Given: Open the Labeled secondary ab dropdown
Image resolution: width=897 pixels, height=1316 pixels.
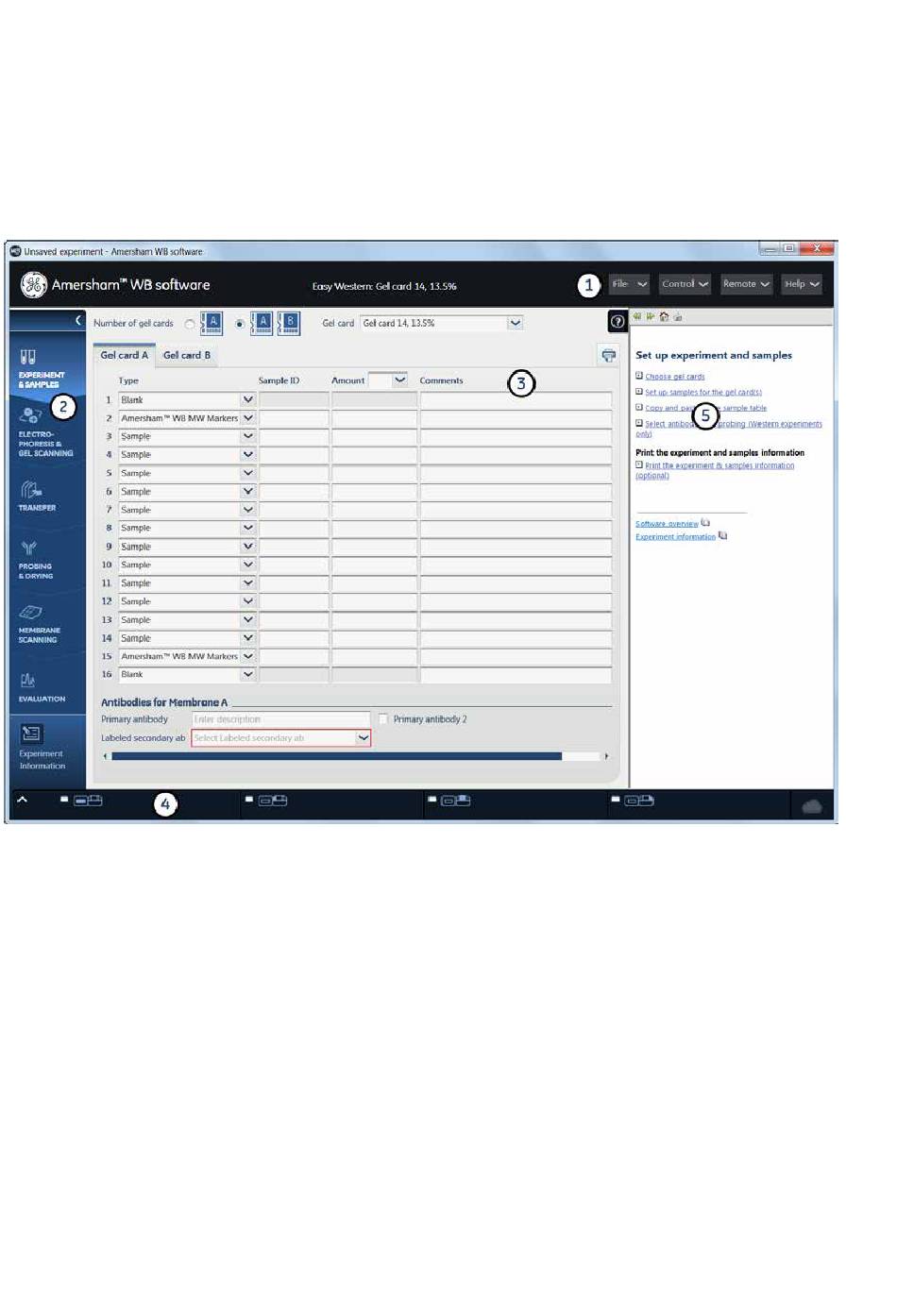Looking at the screenshot, I should pyautogui.click(x=363, y=738).
